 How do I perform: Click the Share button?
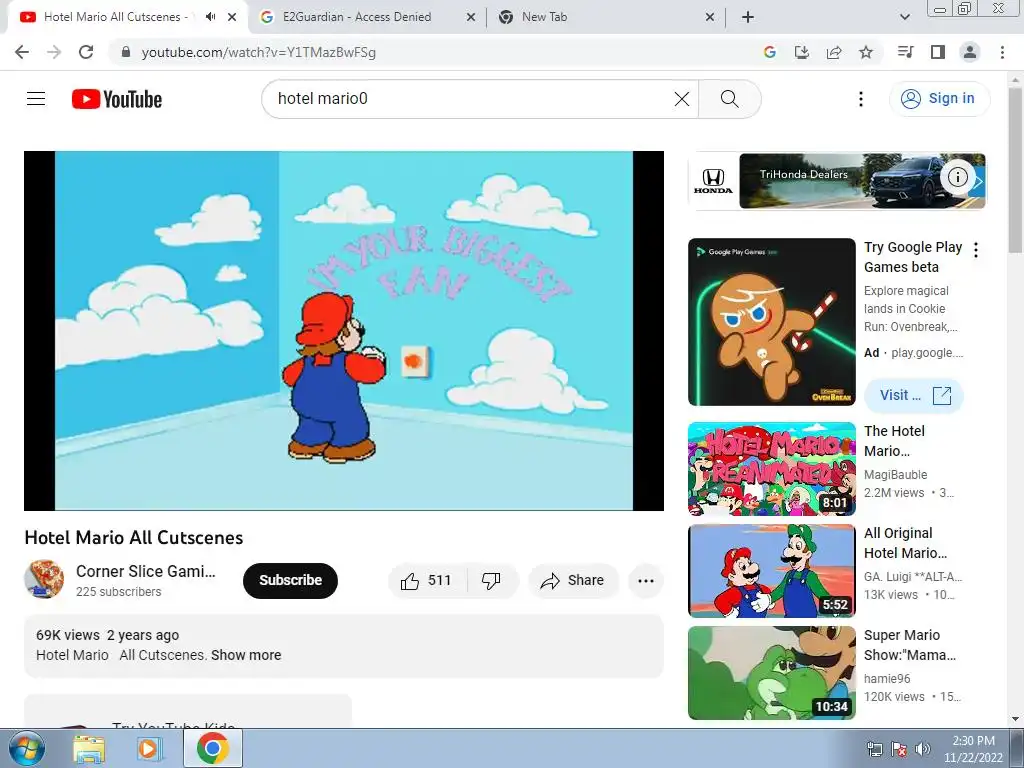(573, 580)
